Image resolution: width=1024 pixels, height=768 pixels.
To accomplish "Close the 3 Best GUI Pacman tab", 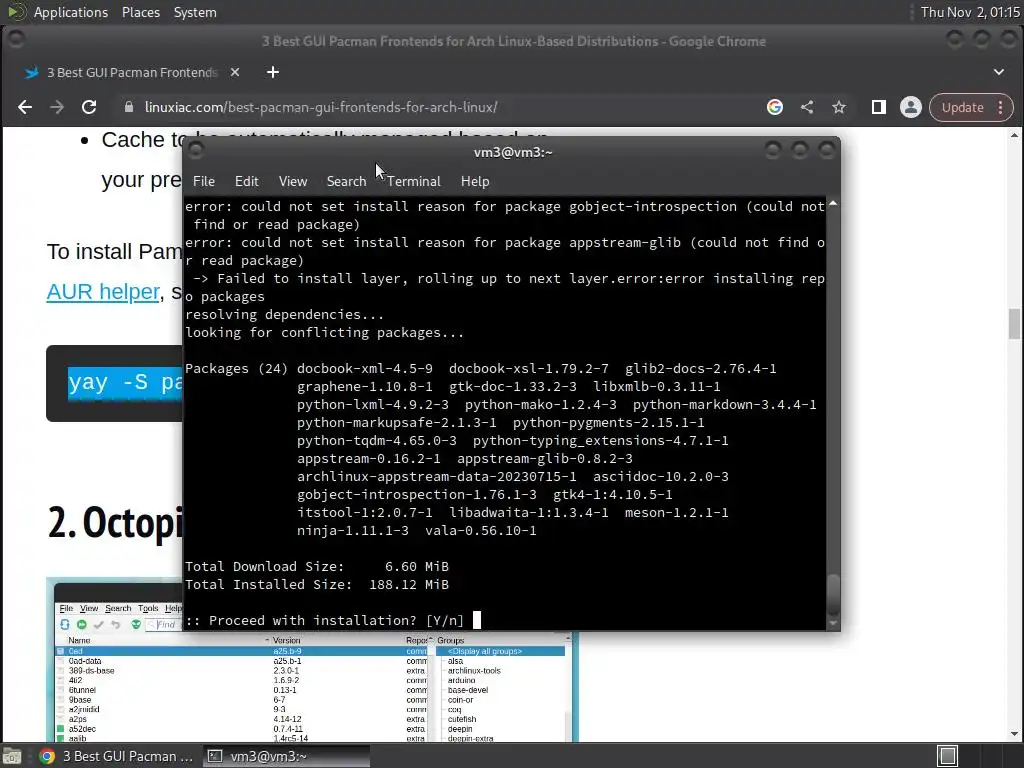I will 235,72.
